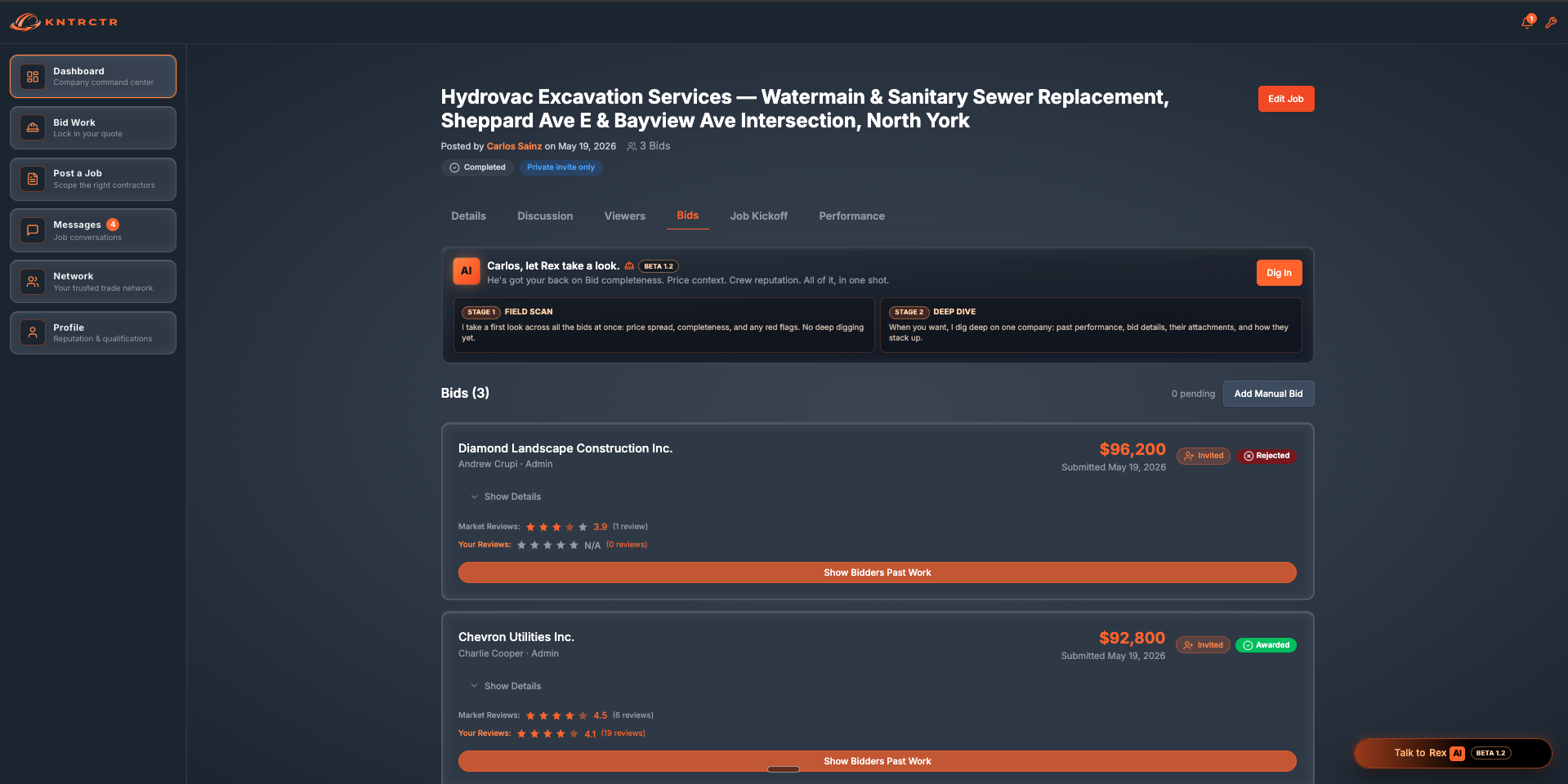Click the Bid Work hard hat icon
The width and height of the screenshot is (1568, 784).
[x=33, y=127]
